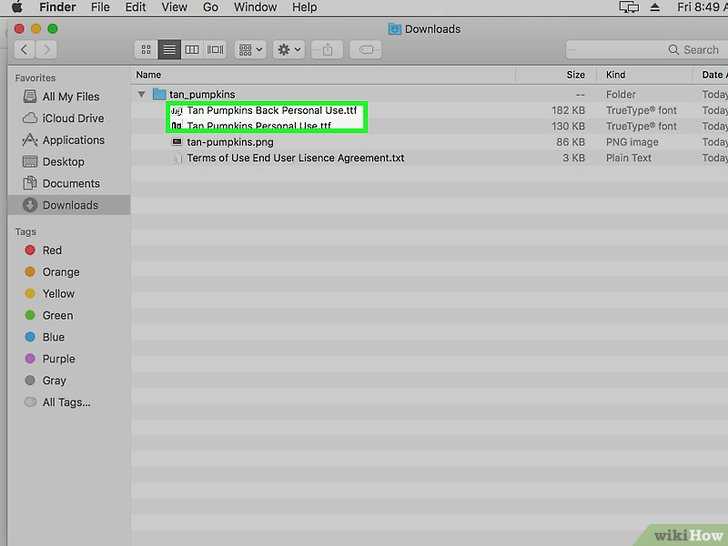
Task: Open the File menu
Action: pyautogui.click(x=100, y=7)
